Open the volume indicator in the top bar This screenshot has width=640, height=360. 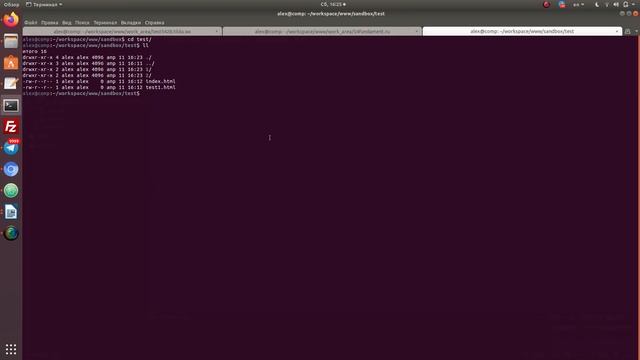[616, 4]
